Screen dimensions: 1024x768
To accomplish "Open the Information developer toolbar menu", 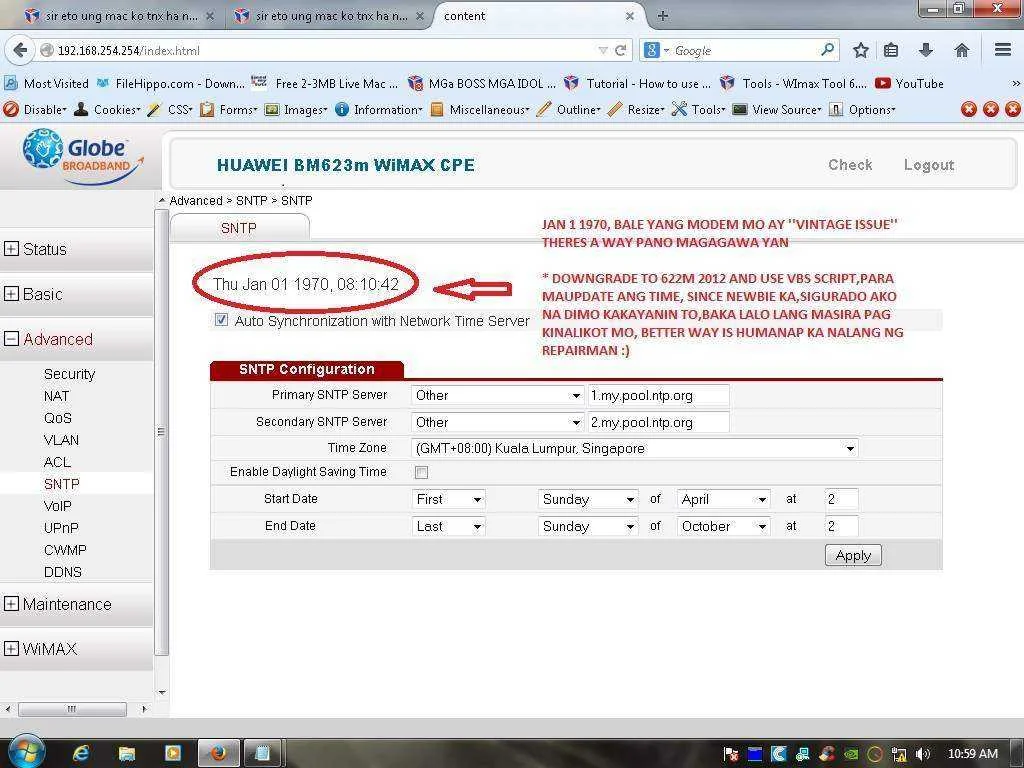I will click(x=379, y=110).
